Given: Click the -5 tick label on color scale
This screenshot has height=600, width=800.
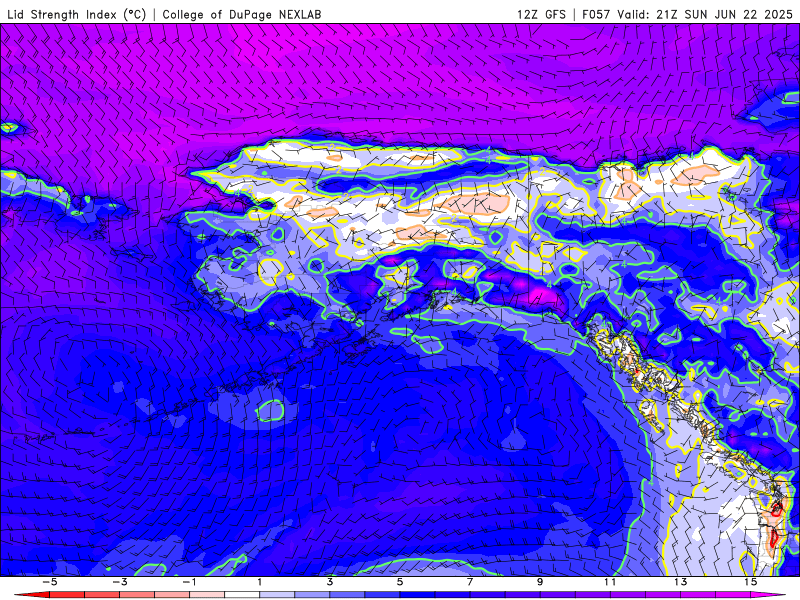Looking at the screenshot, I should (x=49, y=582).
